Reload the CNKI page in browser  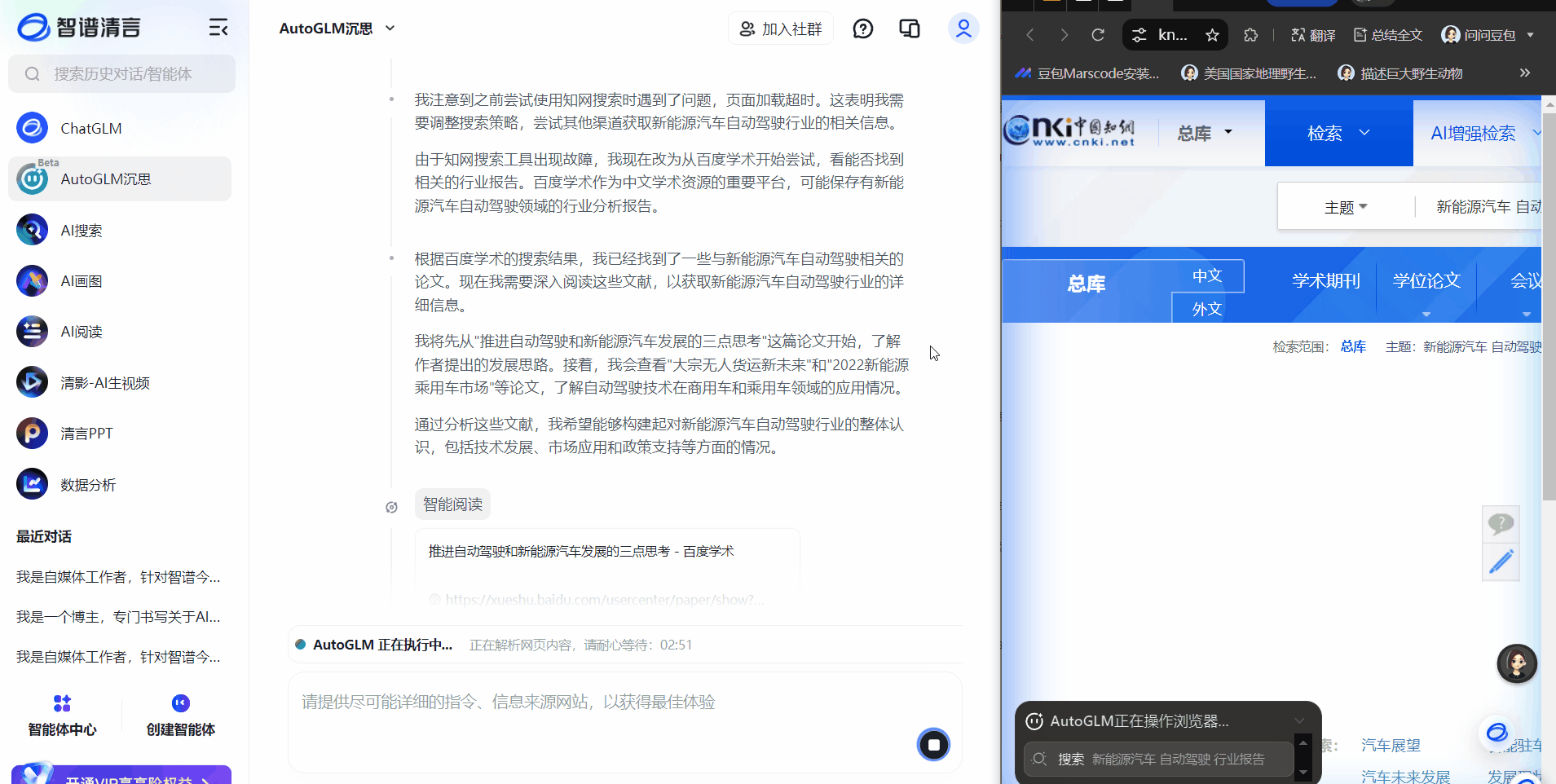[1098, 35]
